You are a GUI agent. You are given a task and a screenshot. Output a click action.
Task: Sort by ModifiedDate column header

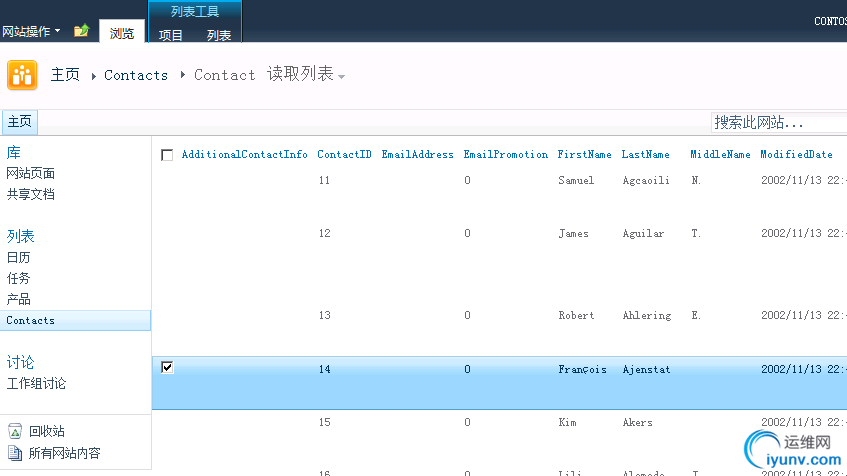[797, 155]
